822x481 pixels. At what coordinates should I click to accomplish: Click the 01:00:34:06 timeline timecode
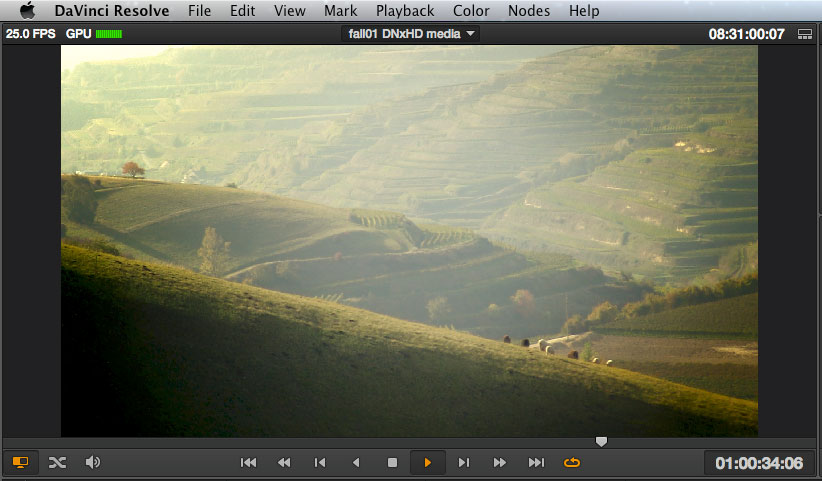tap(759, 463)
